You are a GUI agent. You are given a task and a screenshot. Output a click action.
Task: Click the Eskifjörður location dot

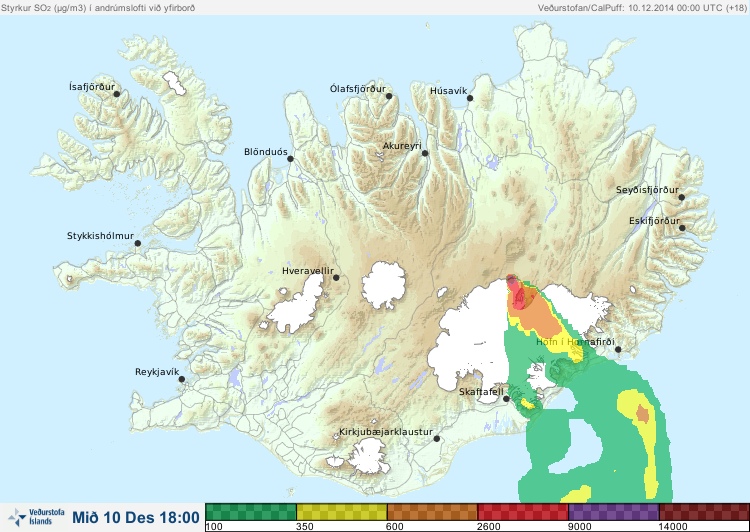click(682, 228)
